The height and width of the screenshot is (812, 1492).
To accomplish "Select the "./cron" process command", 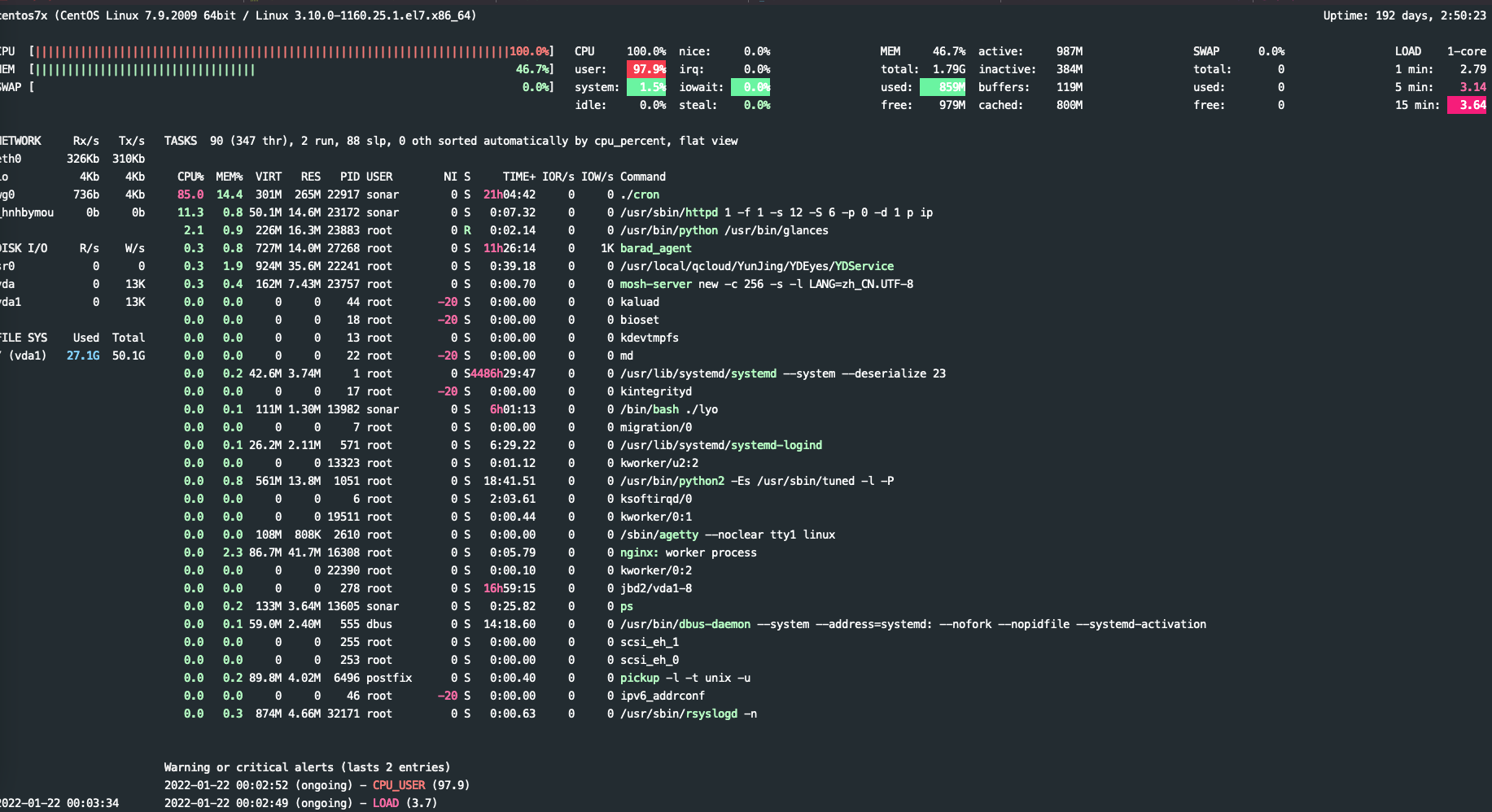I will tap(640, 194).
